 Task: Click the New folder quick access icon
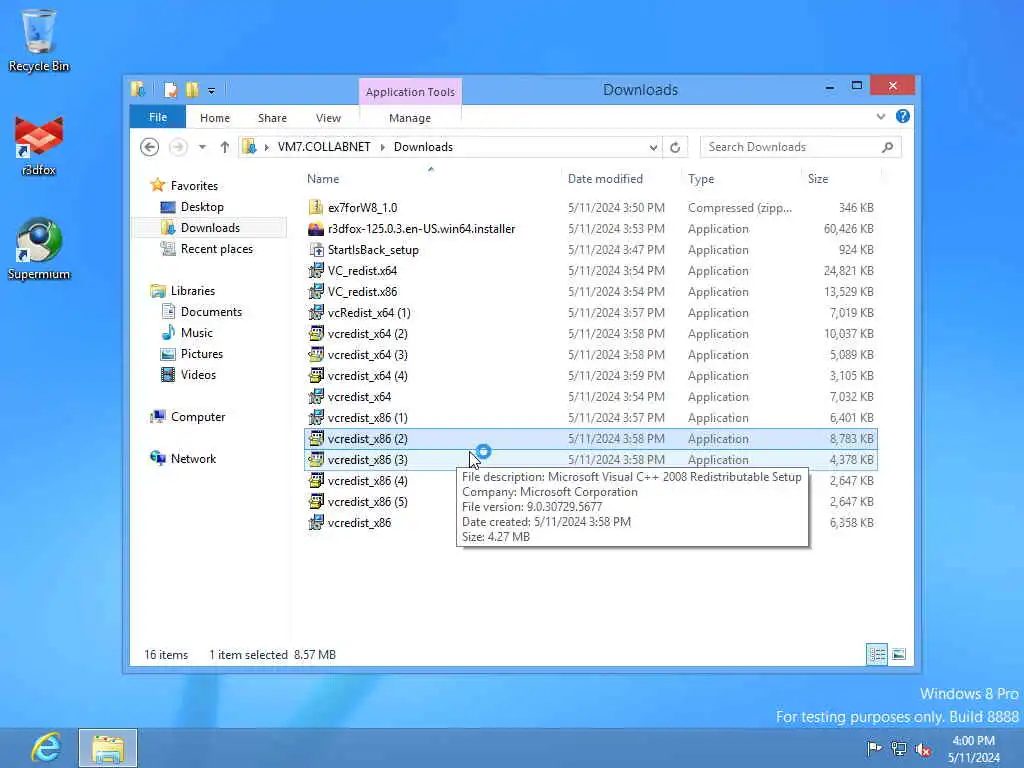point(192,90)
